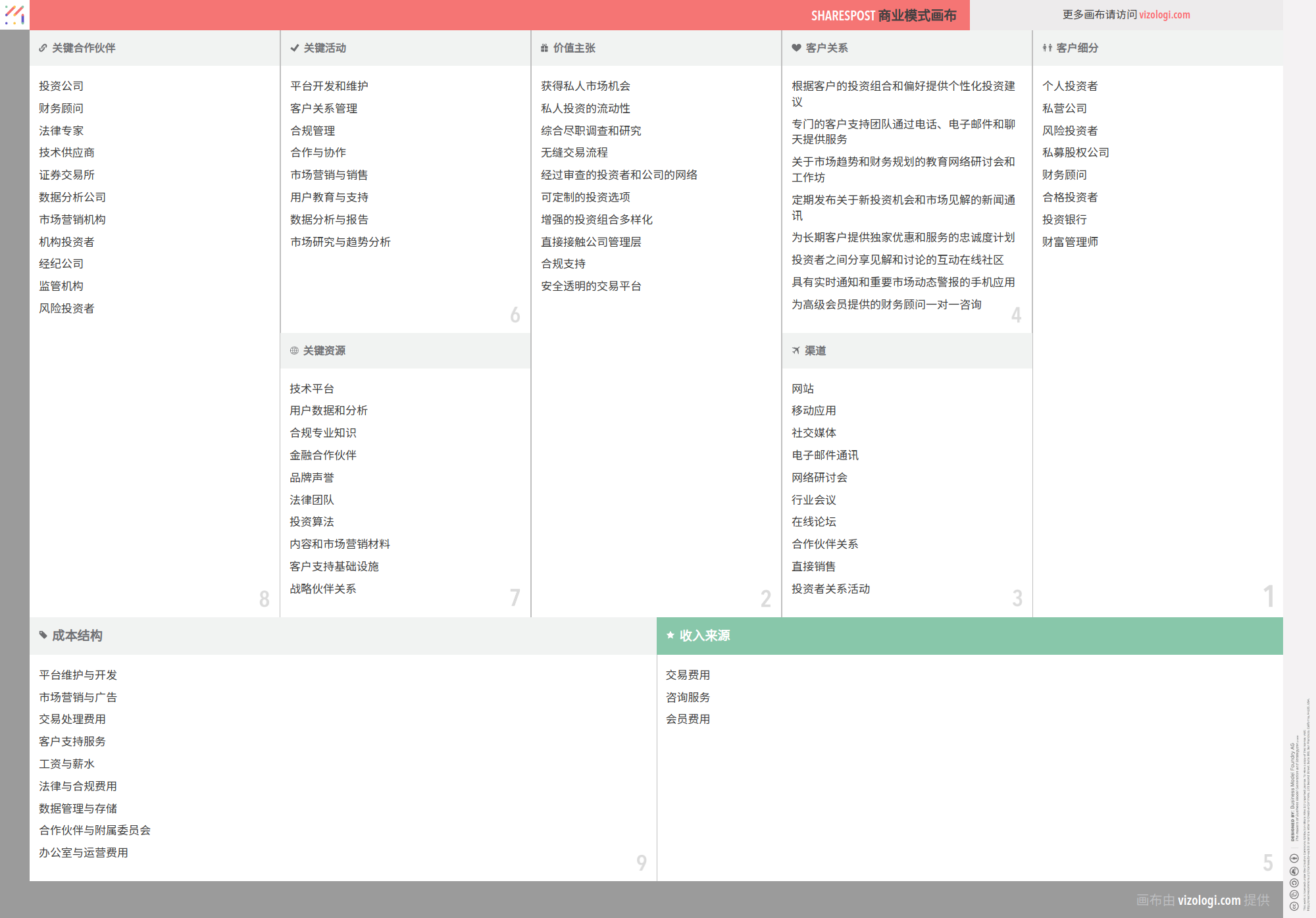Click the people icon beside 客户细分
Screen dimensions: 1316x918
point(1047,48)
